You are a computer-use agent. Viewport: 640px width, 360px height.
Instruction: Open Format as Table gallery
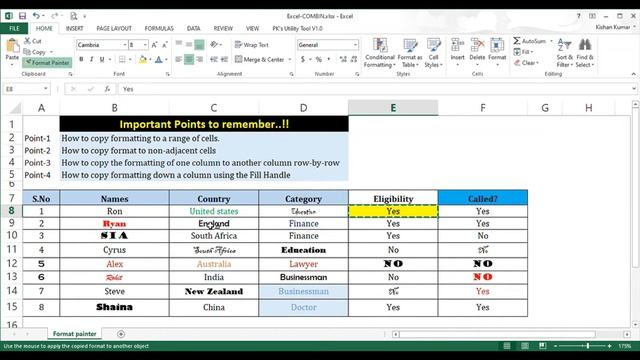(410, 53)
